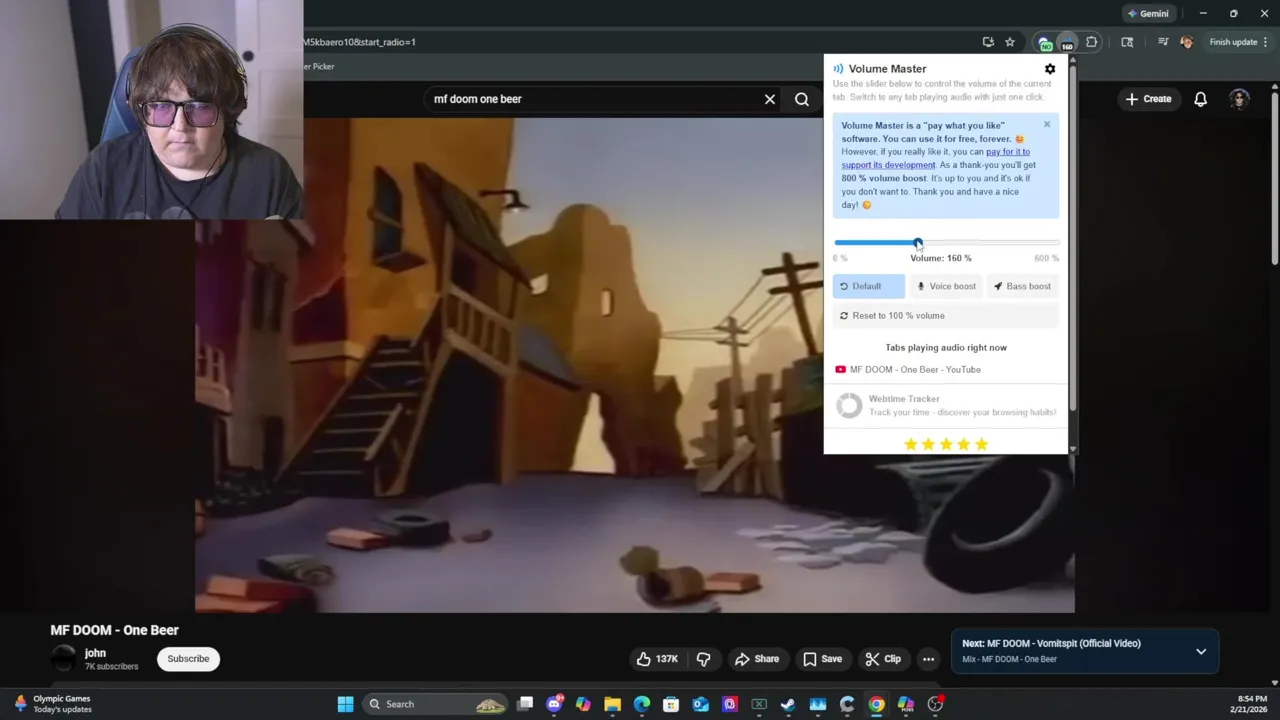Subscribe to the john channel
Image resolution: width=1280 pixels, height=720 pixels.
pyautogui.click(x=188, y=659)
